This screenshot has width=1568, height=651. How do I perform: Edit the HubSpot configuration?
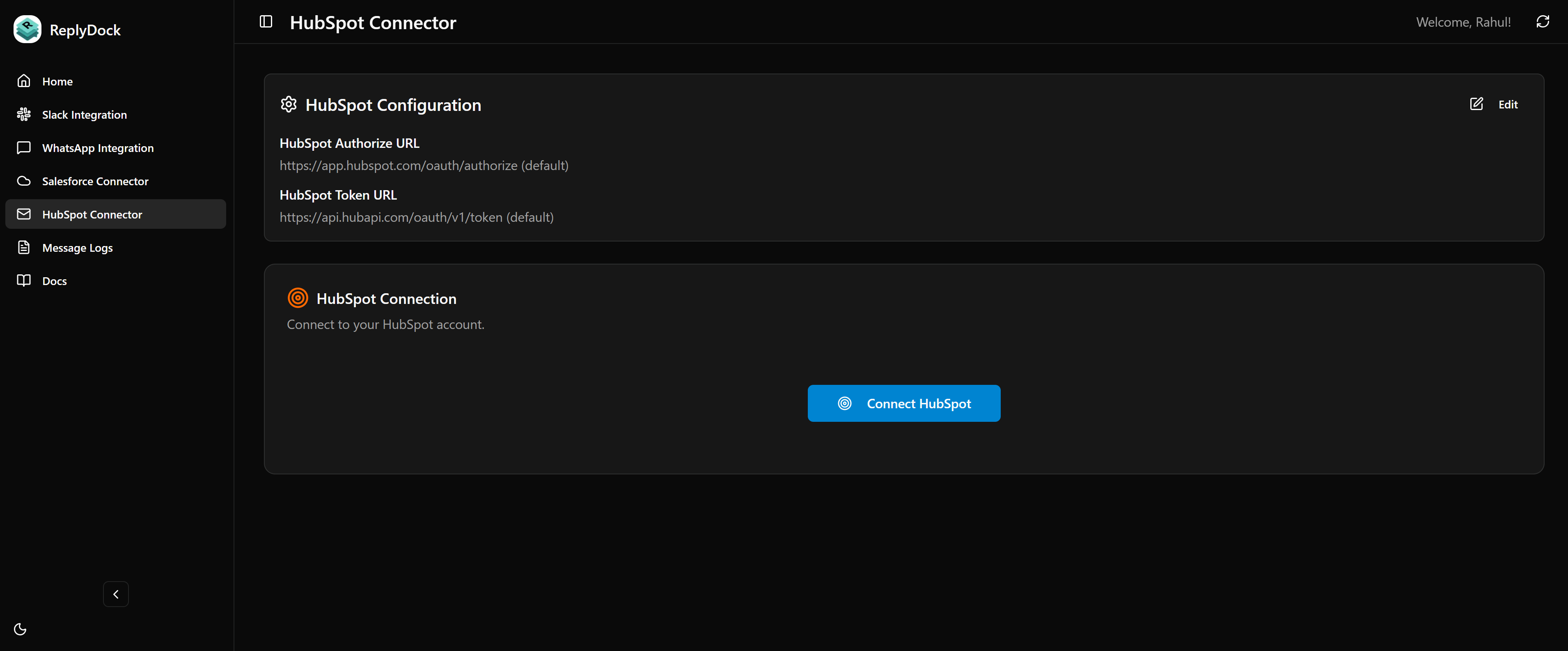(1495, 104)
